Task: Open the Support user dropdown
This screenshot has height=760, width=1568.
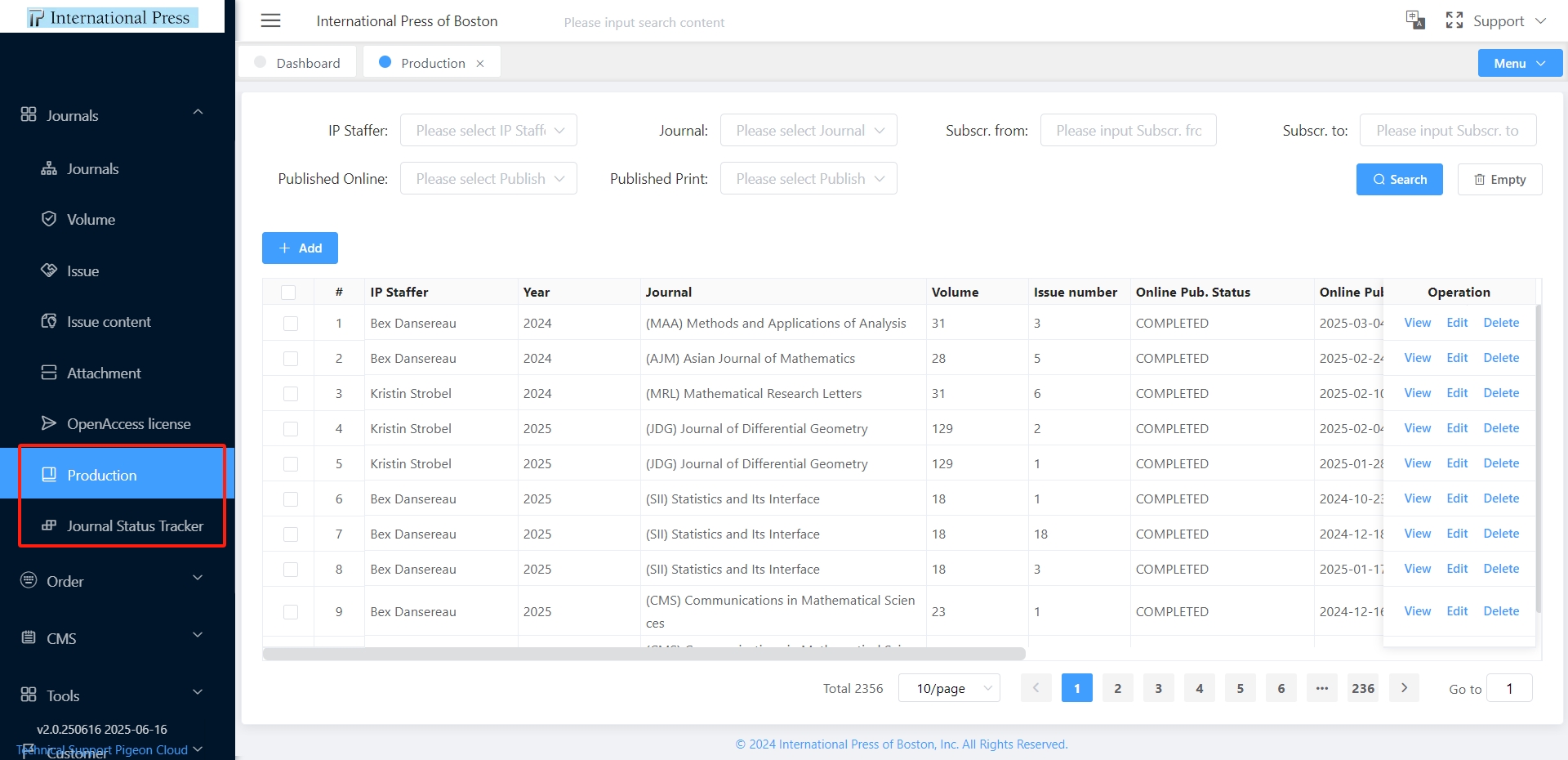Action: [1509, 21]
